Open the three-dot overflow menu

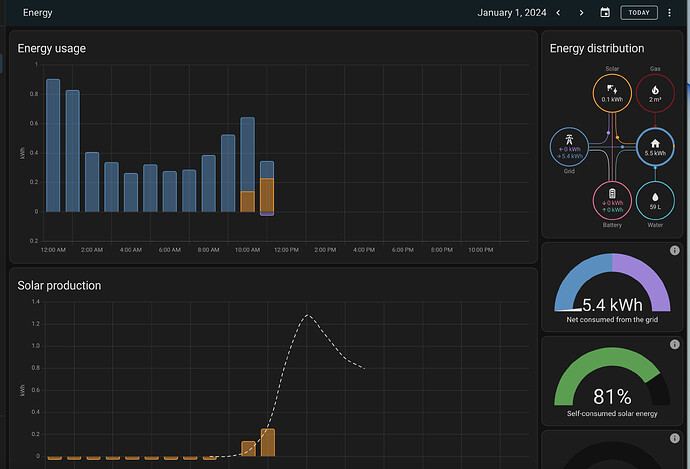point(669,13)
